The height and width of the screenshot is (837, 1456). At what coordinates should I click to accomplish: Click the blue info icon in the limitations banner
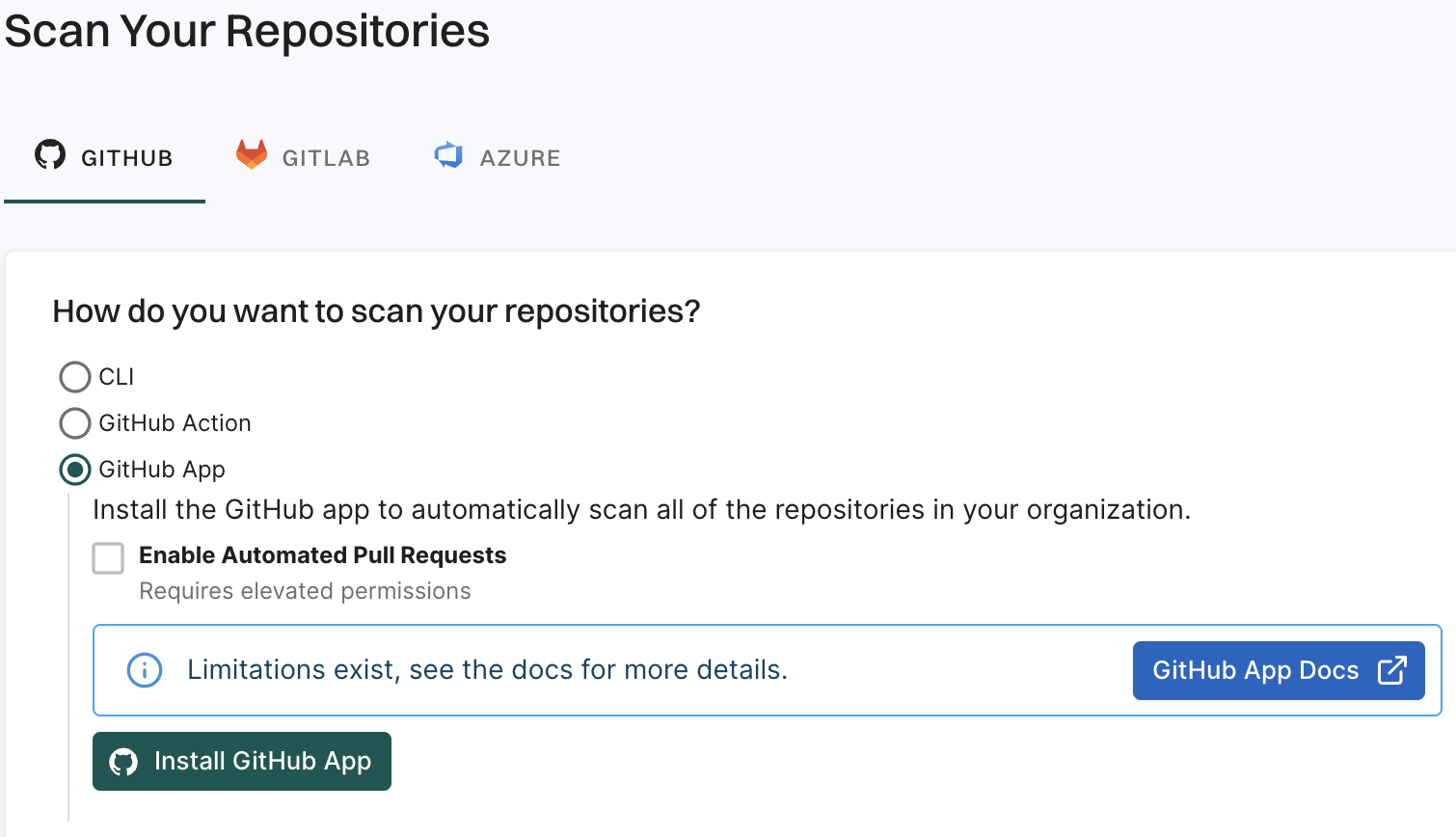[144, 669]
